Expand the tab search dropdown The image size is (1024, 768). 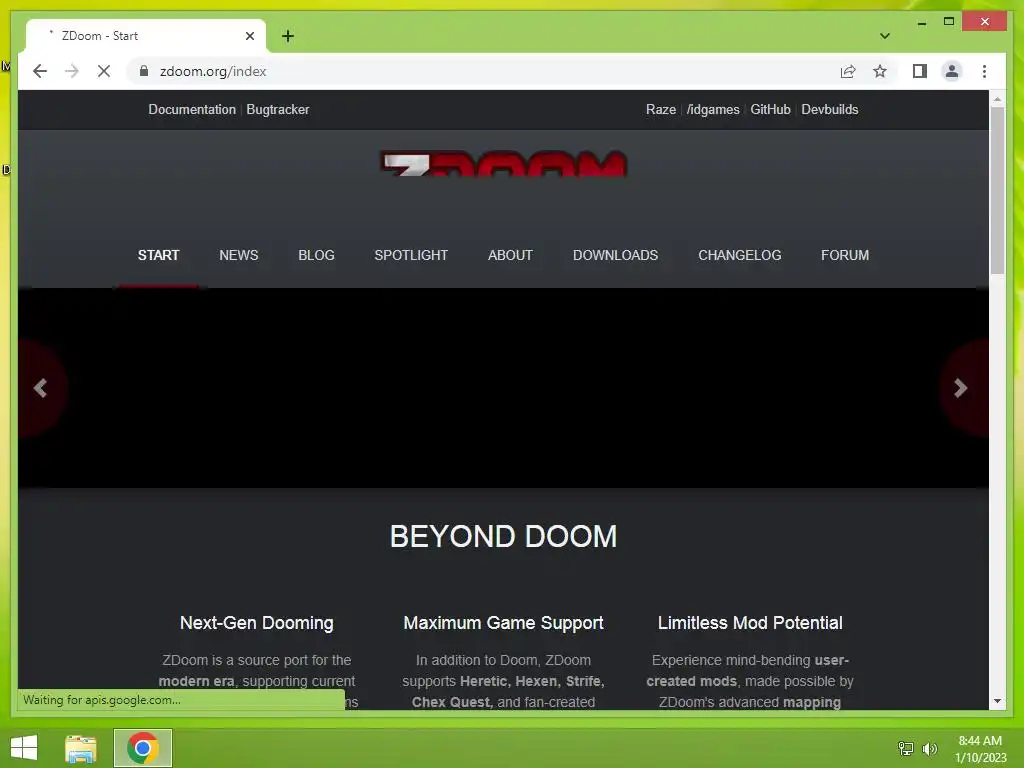(x=884, y=36)
